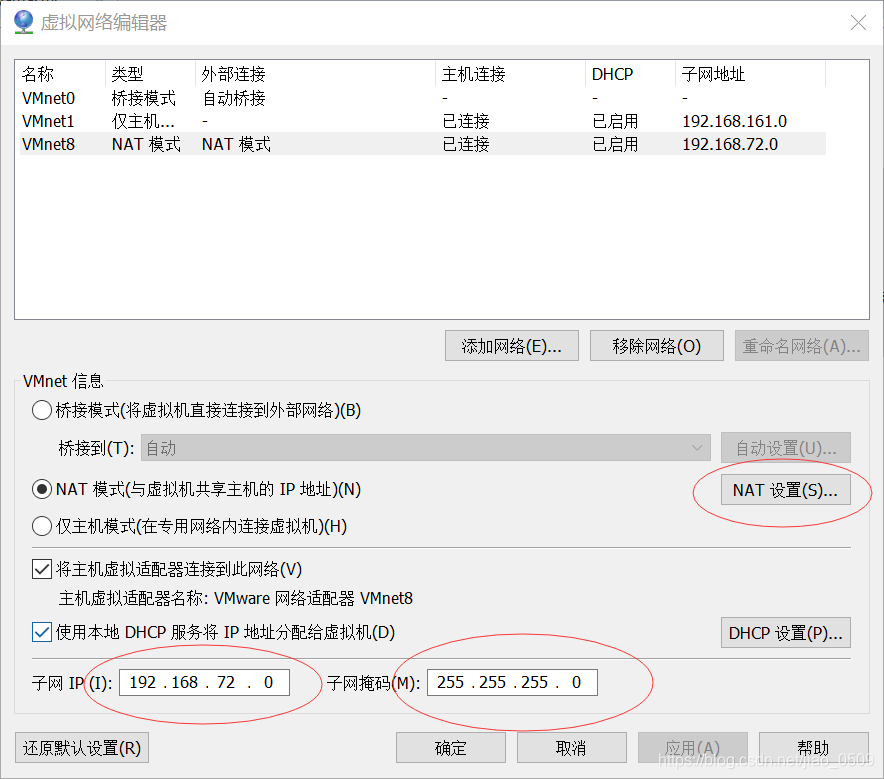
Task: Click the 自动桥接 cell in VMnet0 row
Action: click(234, 98)
